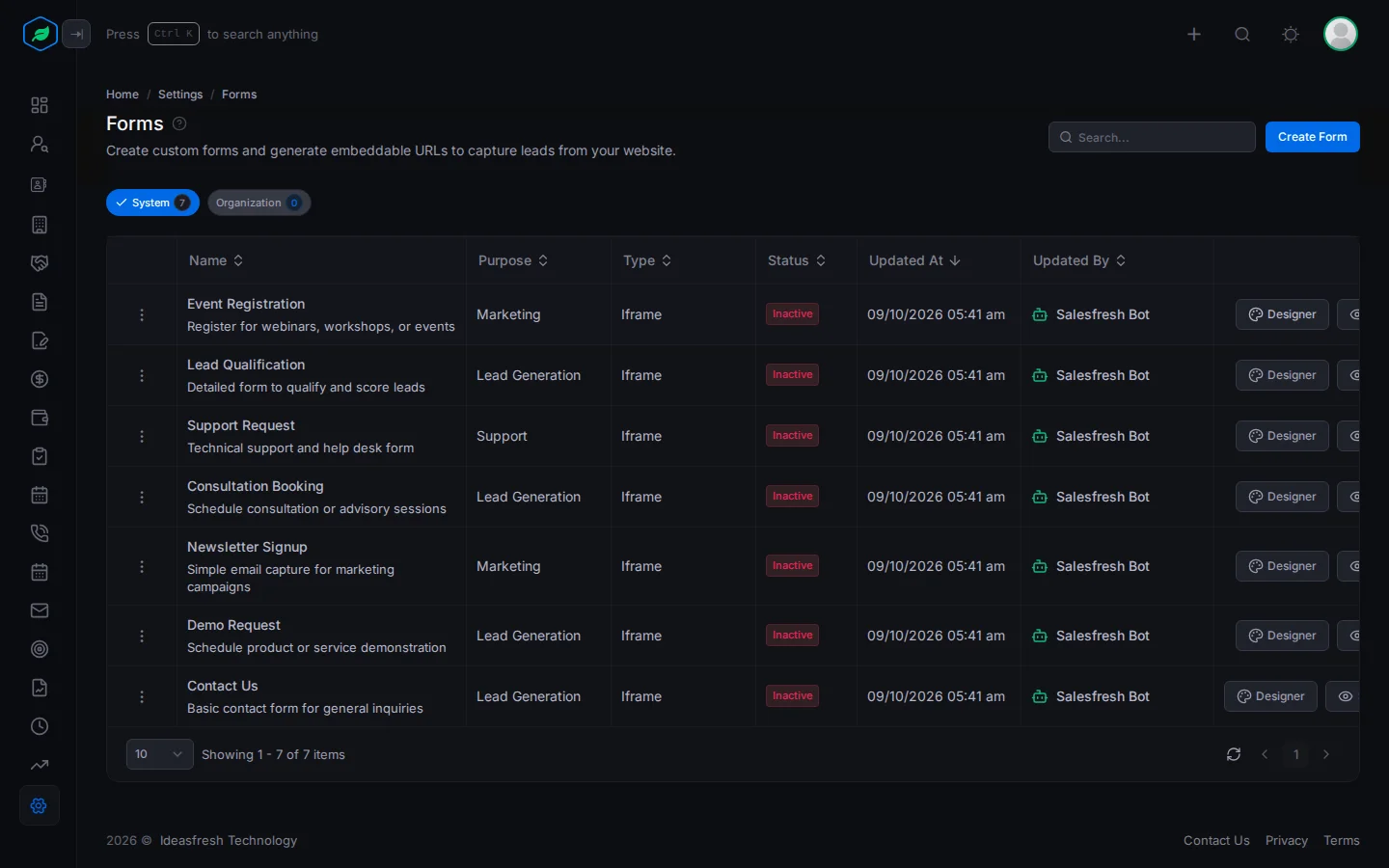Go to the Settings breadcrumb
Image resolution: width=1389 pixels, height=868 pixels.
click(x=180, y=95)
